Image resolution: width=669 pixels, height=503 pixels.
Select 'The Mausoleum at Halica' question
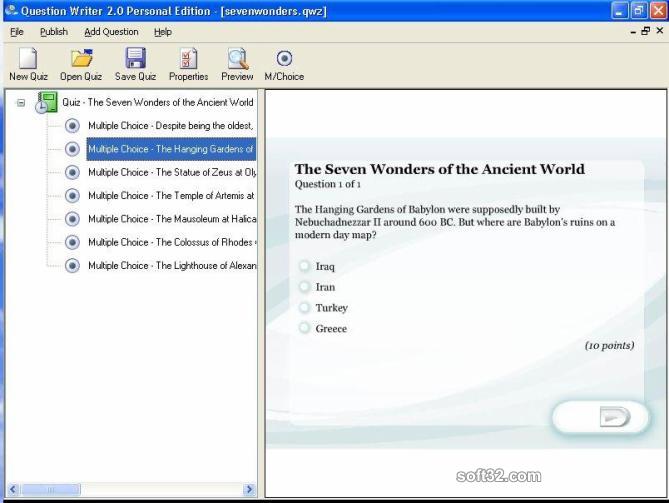coord(172,219)
